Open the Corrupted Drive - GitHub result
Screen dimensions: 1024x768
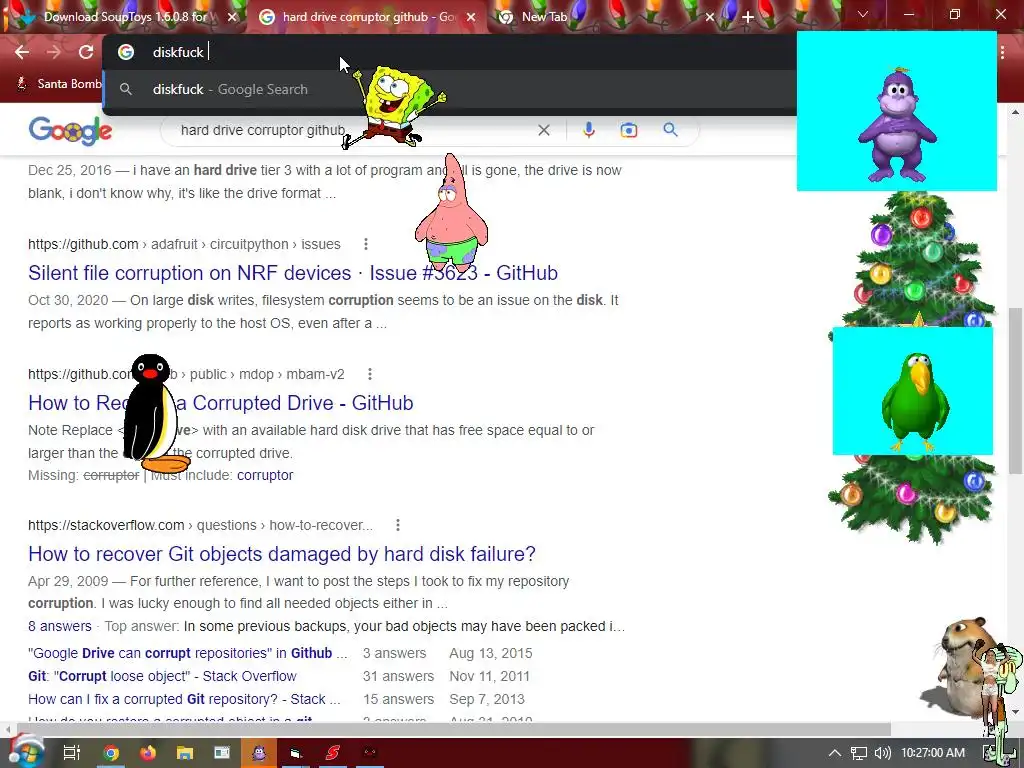[221, 403]
